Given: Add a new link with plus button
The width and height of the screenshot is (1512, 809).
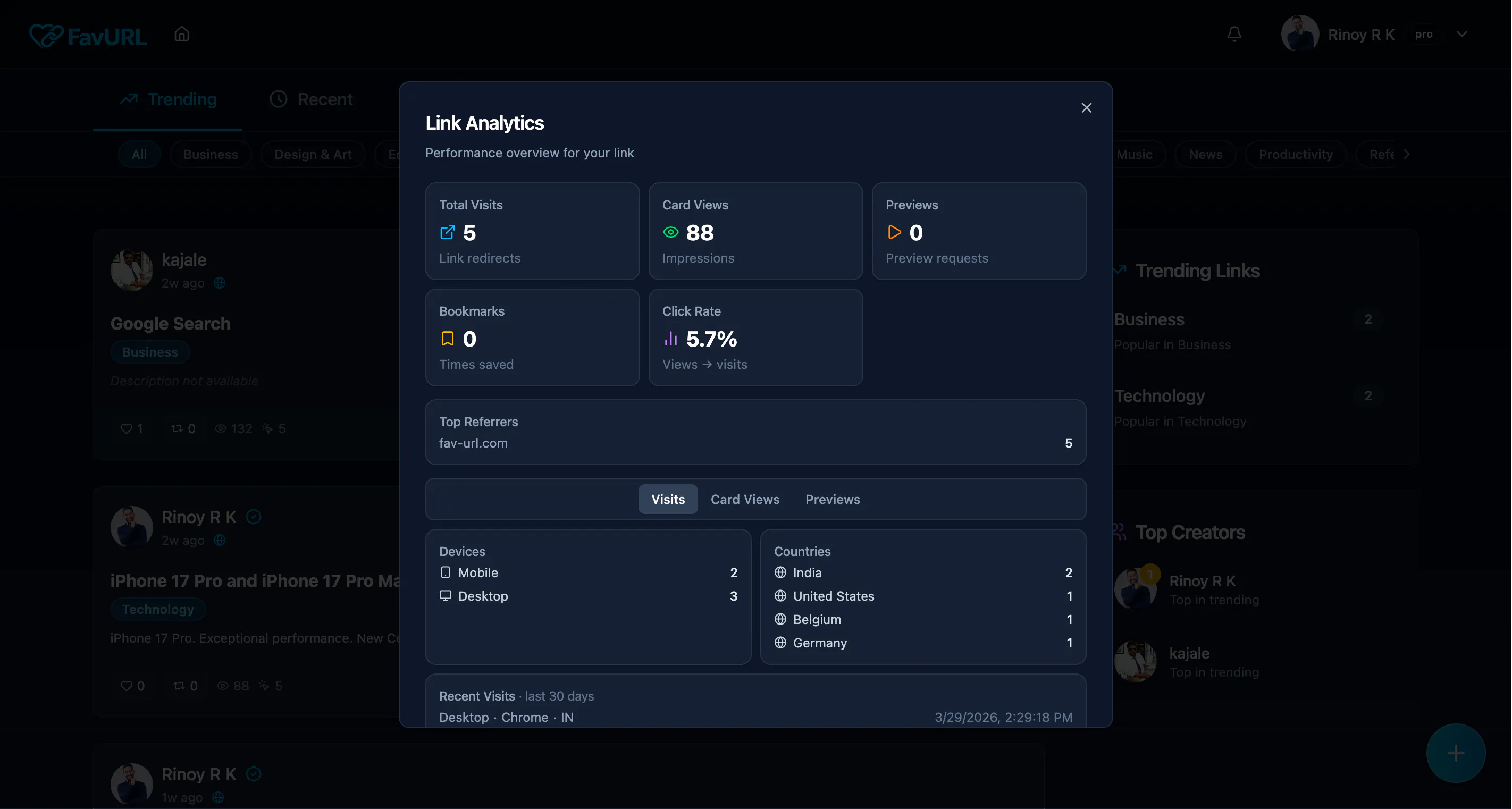Looking at the screenshot, I should pos(1456,753).
